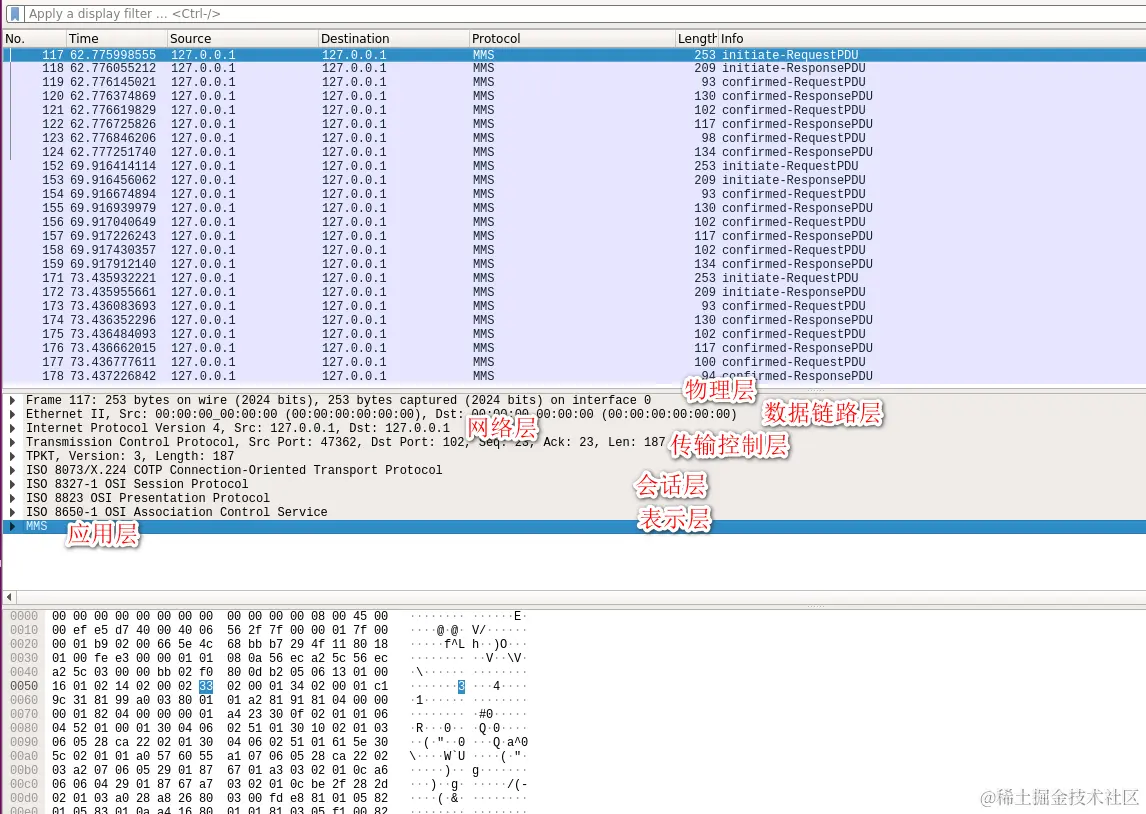Select packet 174 in the list
Image resolution: width=1146 pixels, height=814 pixels.
(x=574, y=320)
